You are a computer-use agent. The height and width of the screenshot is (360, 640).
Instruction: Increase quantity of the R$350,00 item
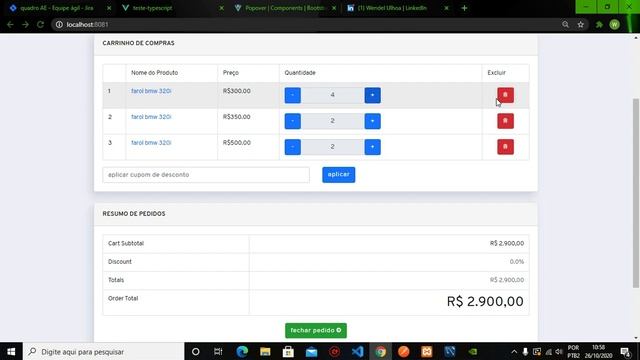tap(372, 121)
